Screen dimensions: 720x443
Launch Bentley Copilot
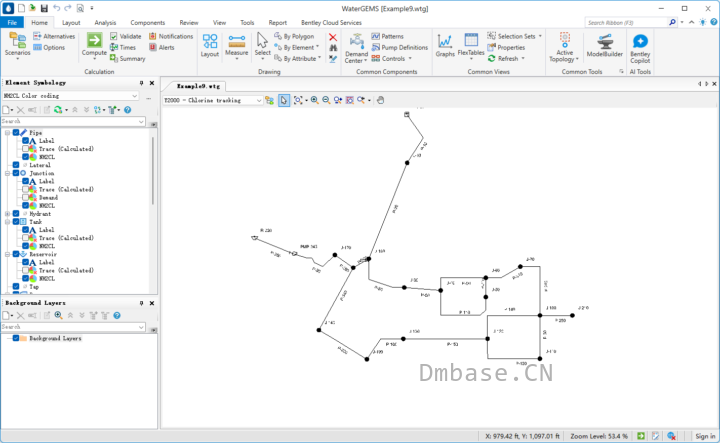(x=640, y=48)
